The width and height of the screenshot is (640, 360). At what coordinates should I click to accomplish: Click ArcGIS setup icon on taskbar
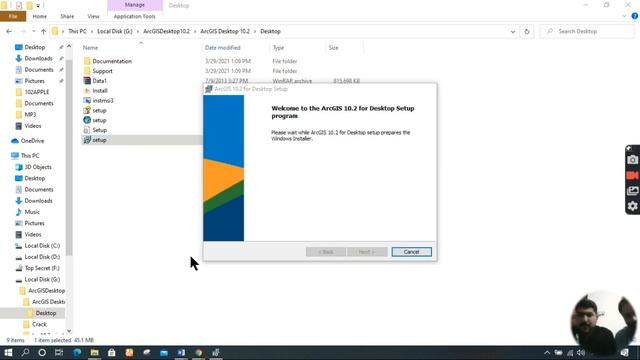(216, 352)
